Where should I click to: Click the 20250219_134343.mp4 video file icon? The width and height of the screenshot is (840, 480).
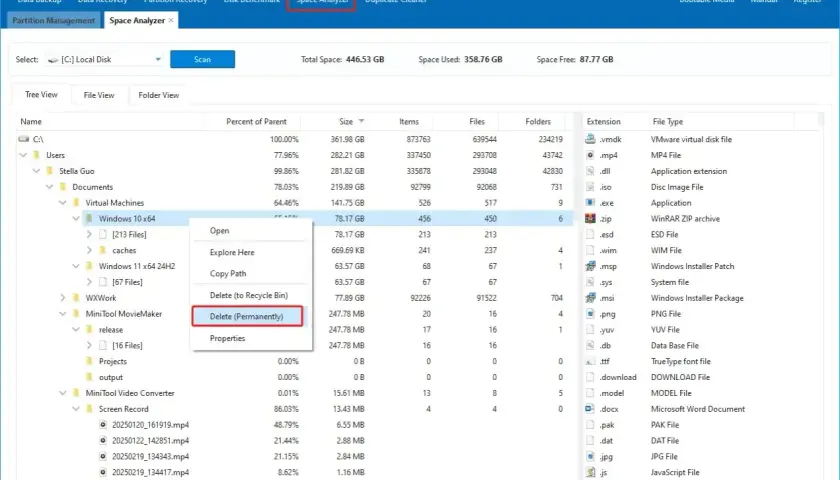point(103,456)
